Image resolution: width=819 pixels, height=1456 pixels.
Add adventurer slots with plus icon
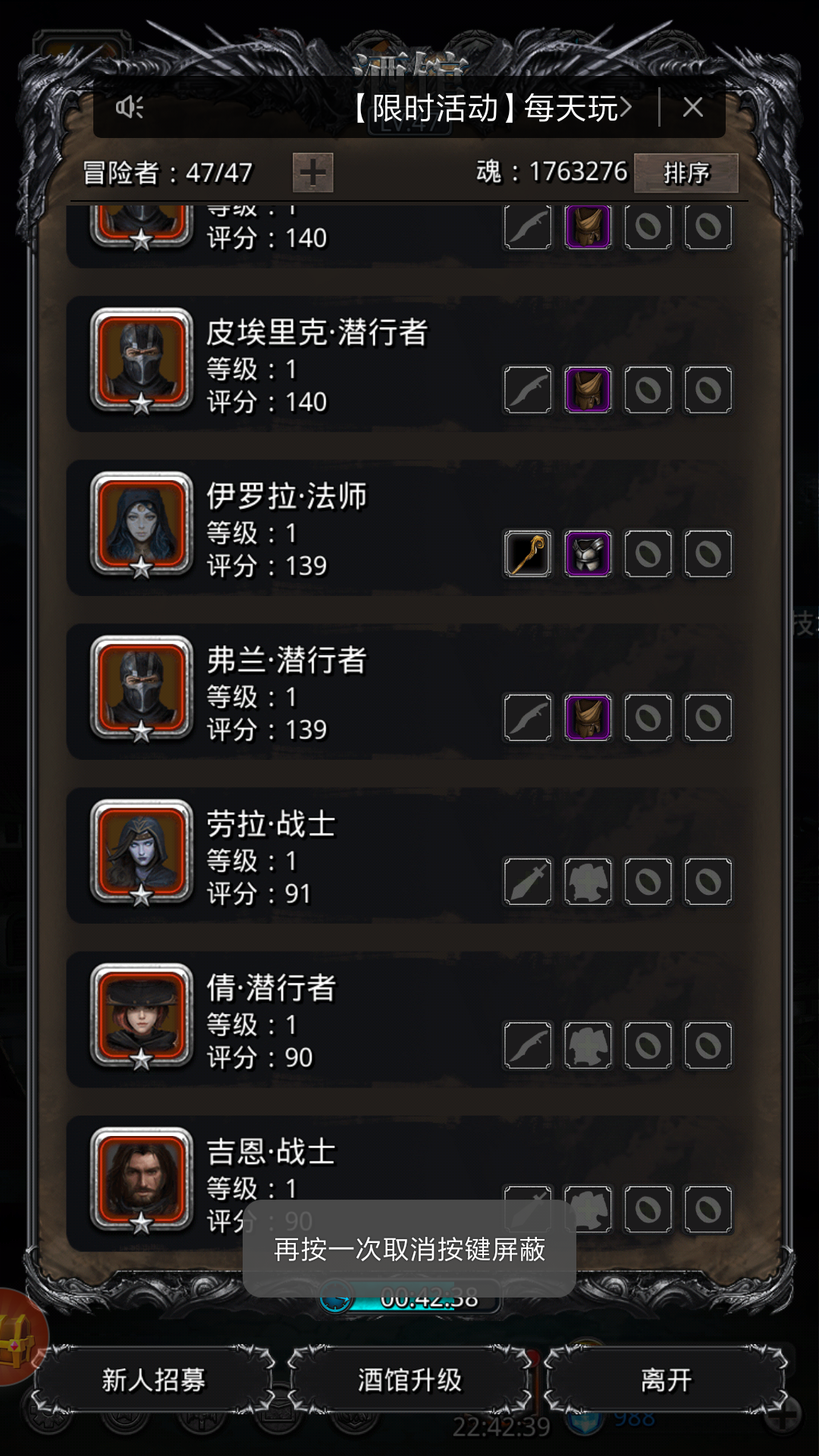313,172
